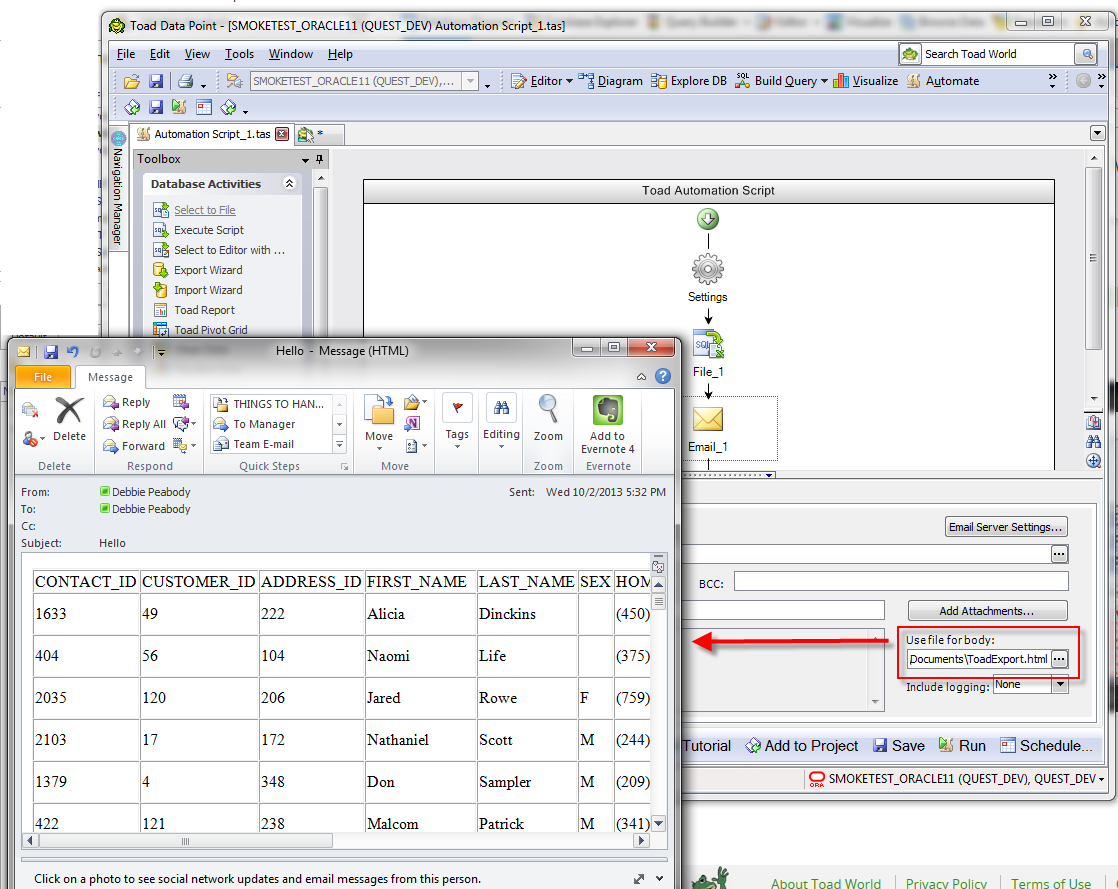Screen dimensions: 1118x889
Task: Click the Search Toad World field
Action: (x=997, y=54)
